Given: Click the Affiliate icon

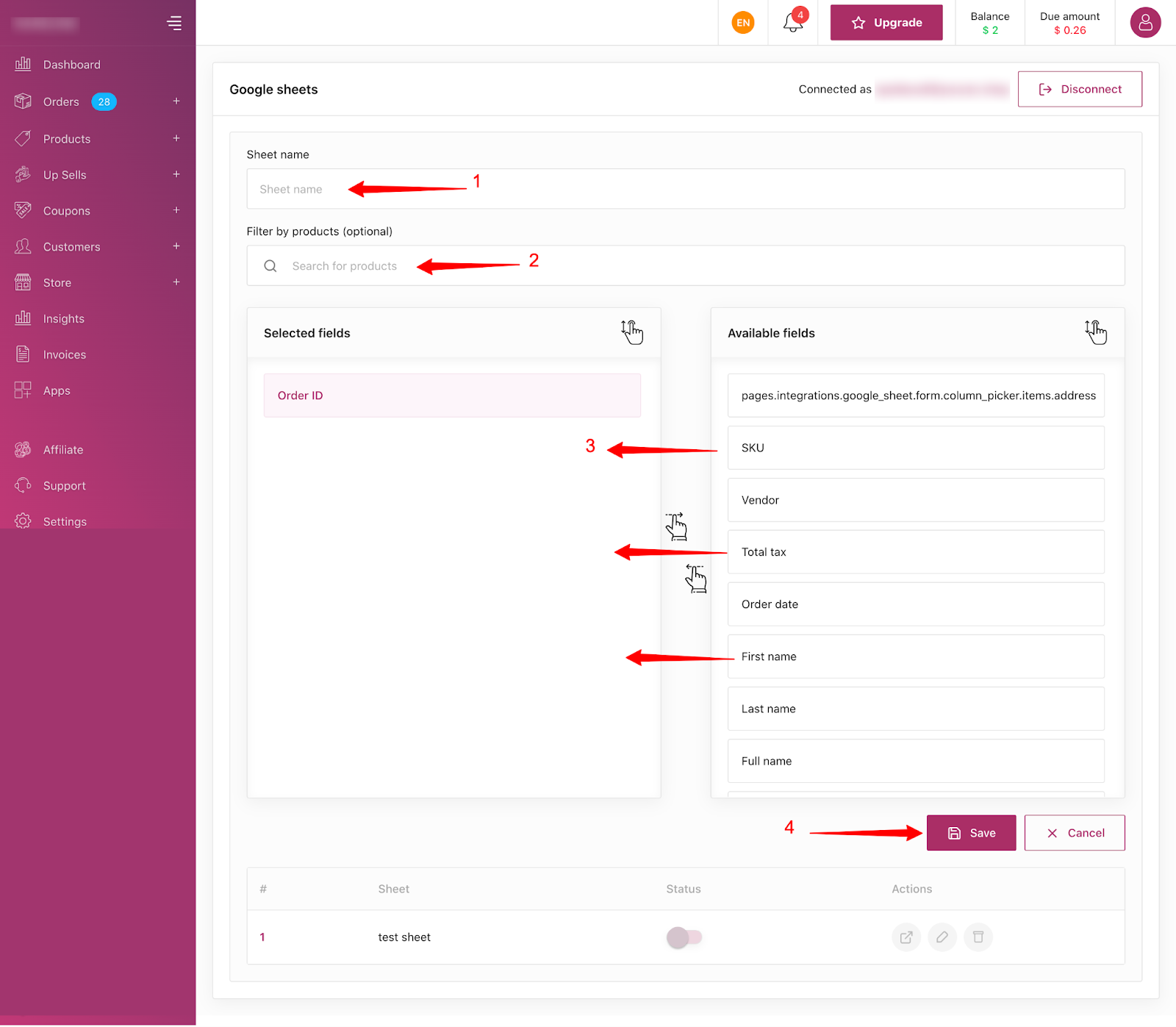Looking at the screenshot, I should click(x=23, y=449).
